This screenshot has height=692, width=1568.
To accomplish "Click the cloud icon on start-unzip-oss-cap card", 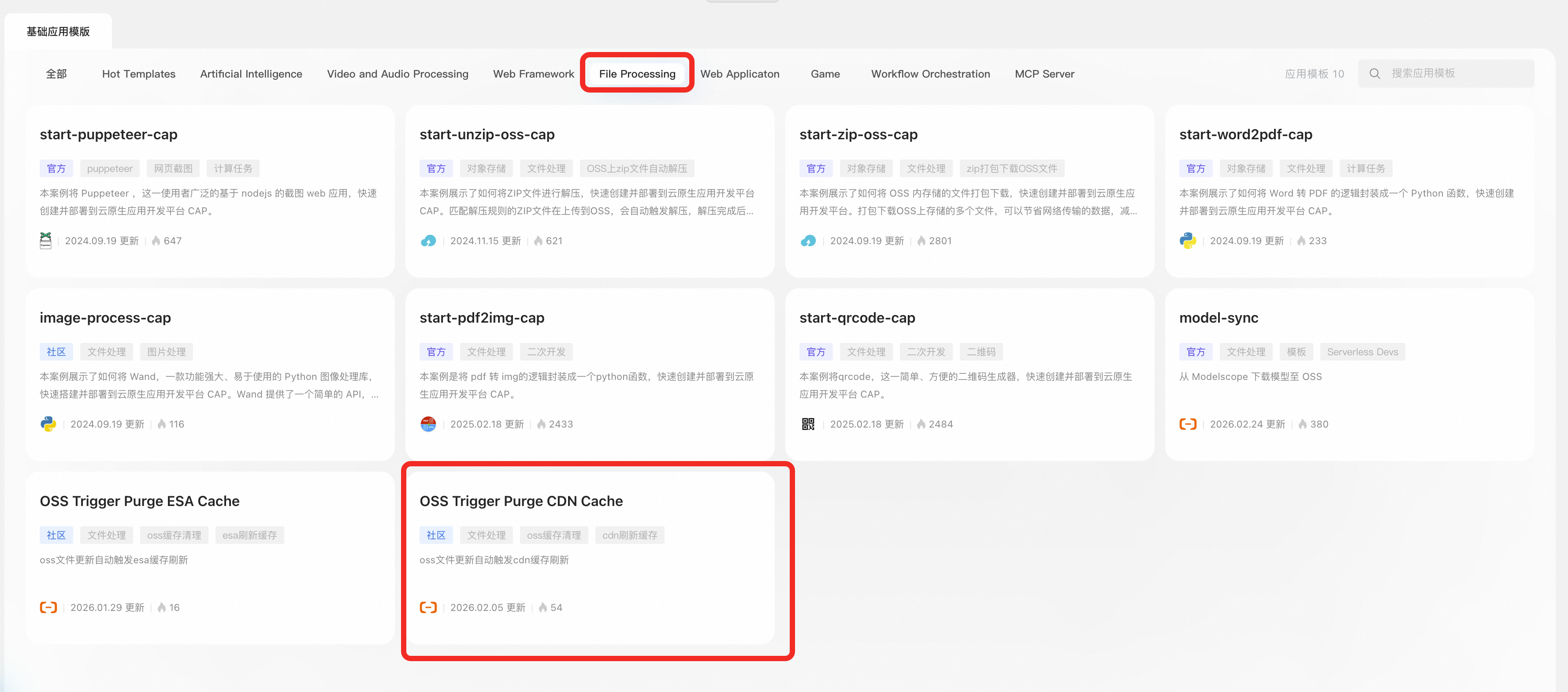I will tap(428, 241).
